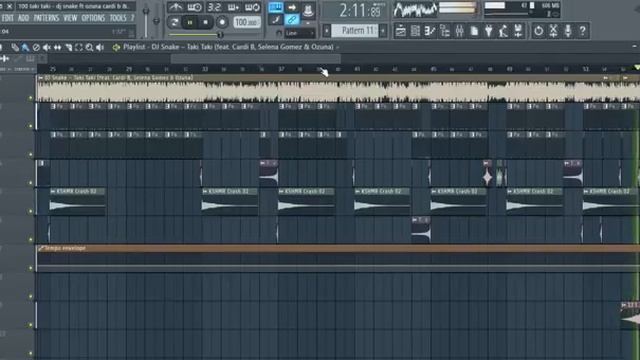
Task: Open the channel rack view icon
Action: [x=416, y=31]
